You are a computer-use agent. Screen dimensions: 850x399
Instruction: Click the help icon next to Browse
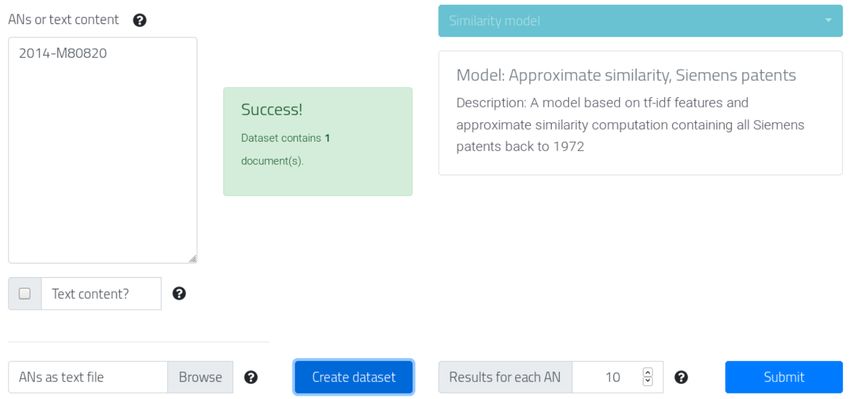(250, 377)
